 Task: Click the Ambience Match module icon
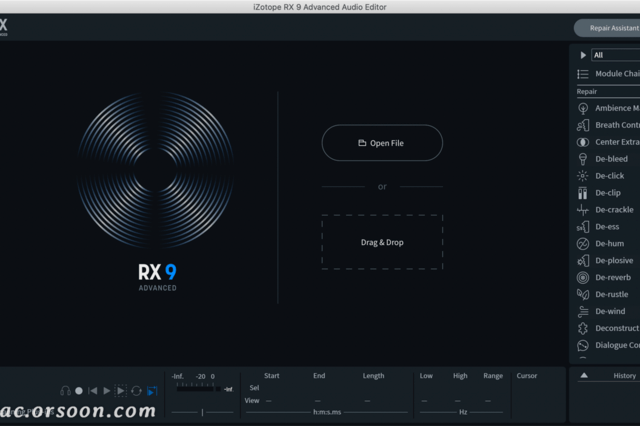click(583, 108)
